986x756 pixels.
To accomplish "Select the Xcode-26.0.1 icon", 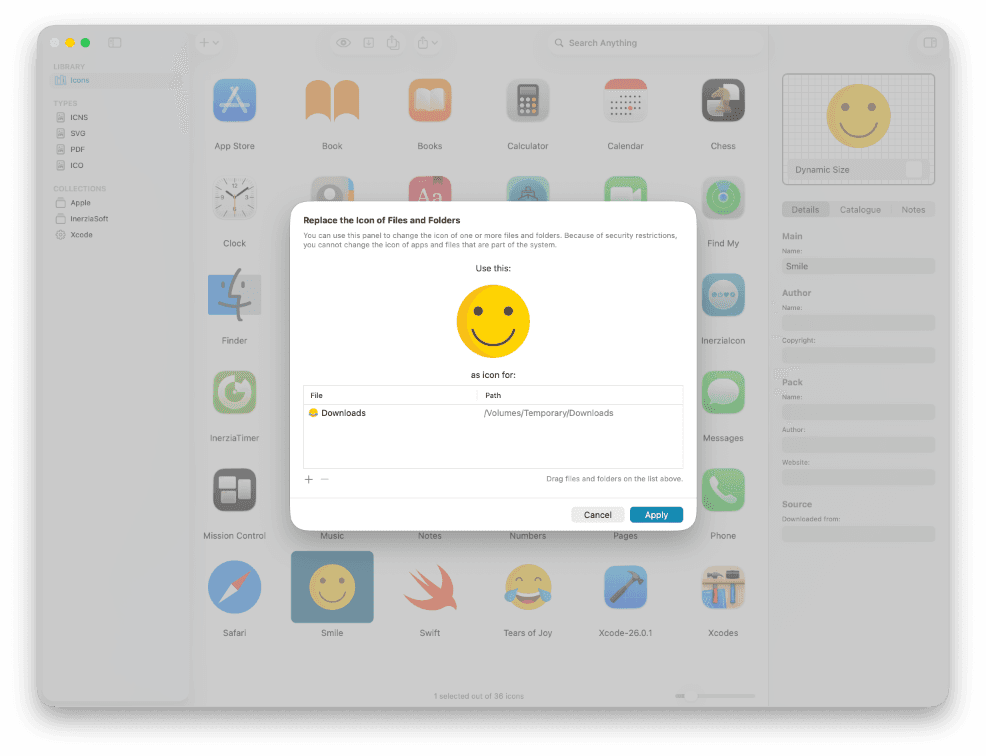I will [x=625, y=587].
